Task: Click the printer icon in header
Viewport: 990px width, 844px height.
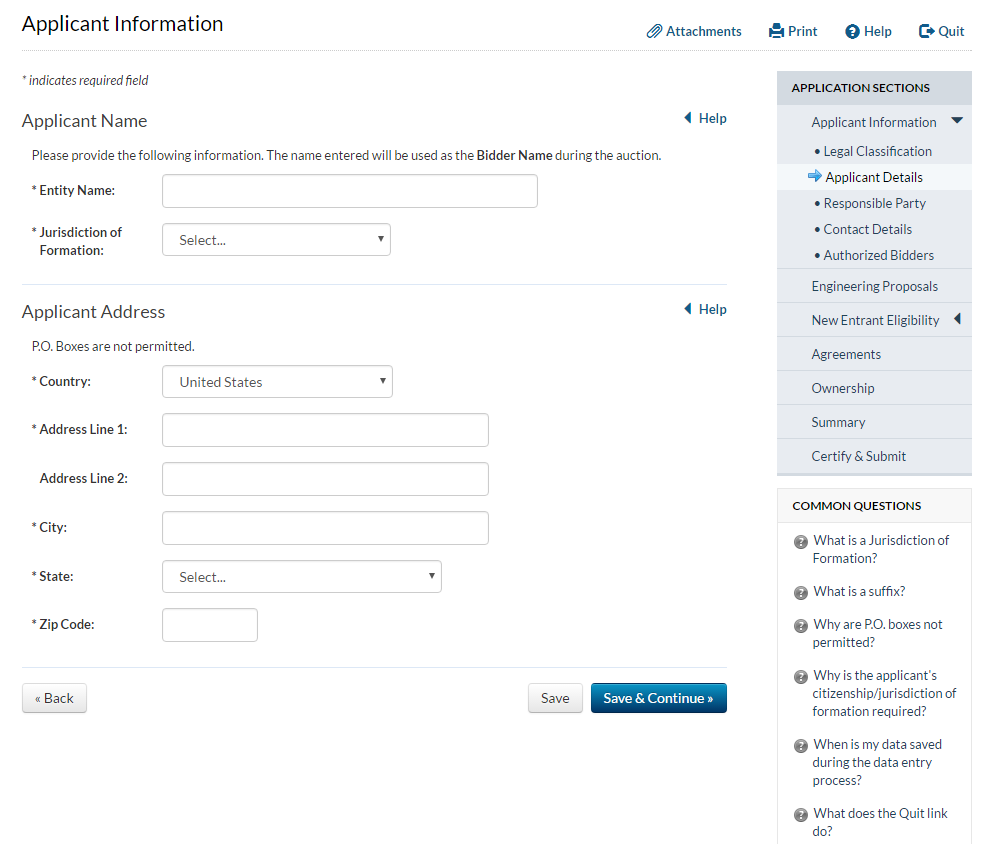Action: click(x=776, y=31)
